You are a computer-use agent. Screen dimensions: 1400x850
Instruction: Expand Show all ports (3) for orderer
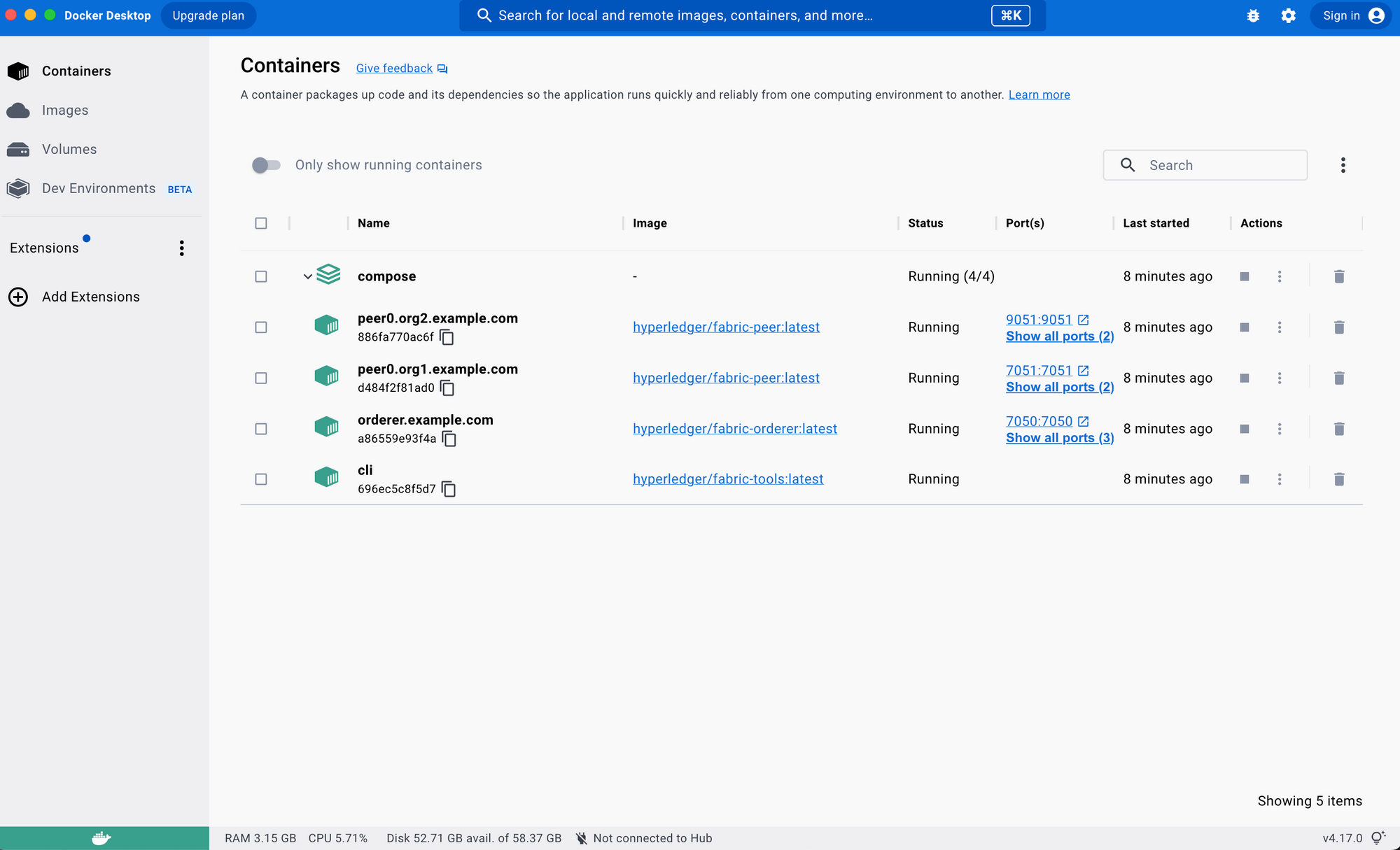1060,438
